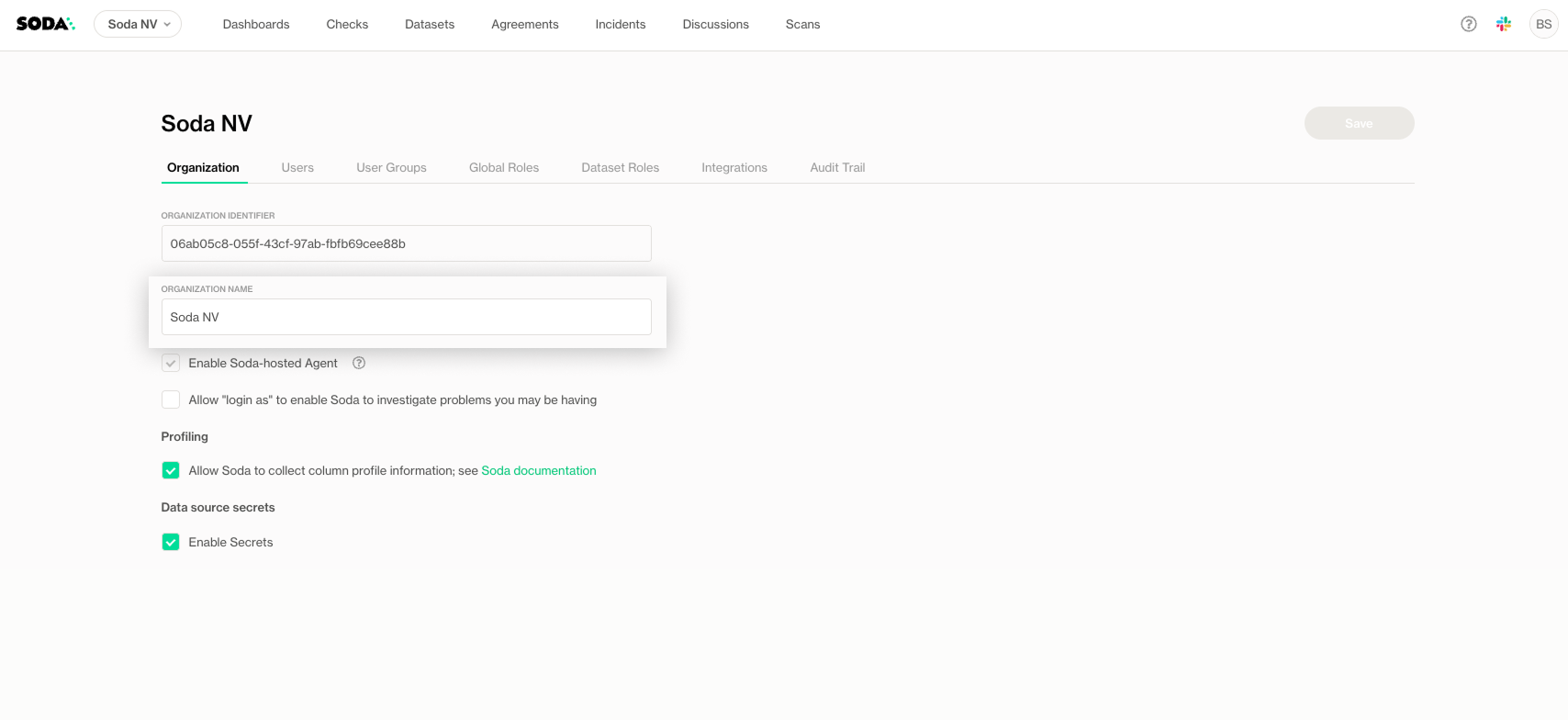This screenshot has height=720, width=1568.
Task: Click info icon beside Soda-hosted Agent
Action: (x=359, y=363)
